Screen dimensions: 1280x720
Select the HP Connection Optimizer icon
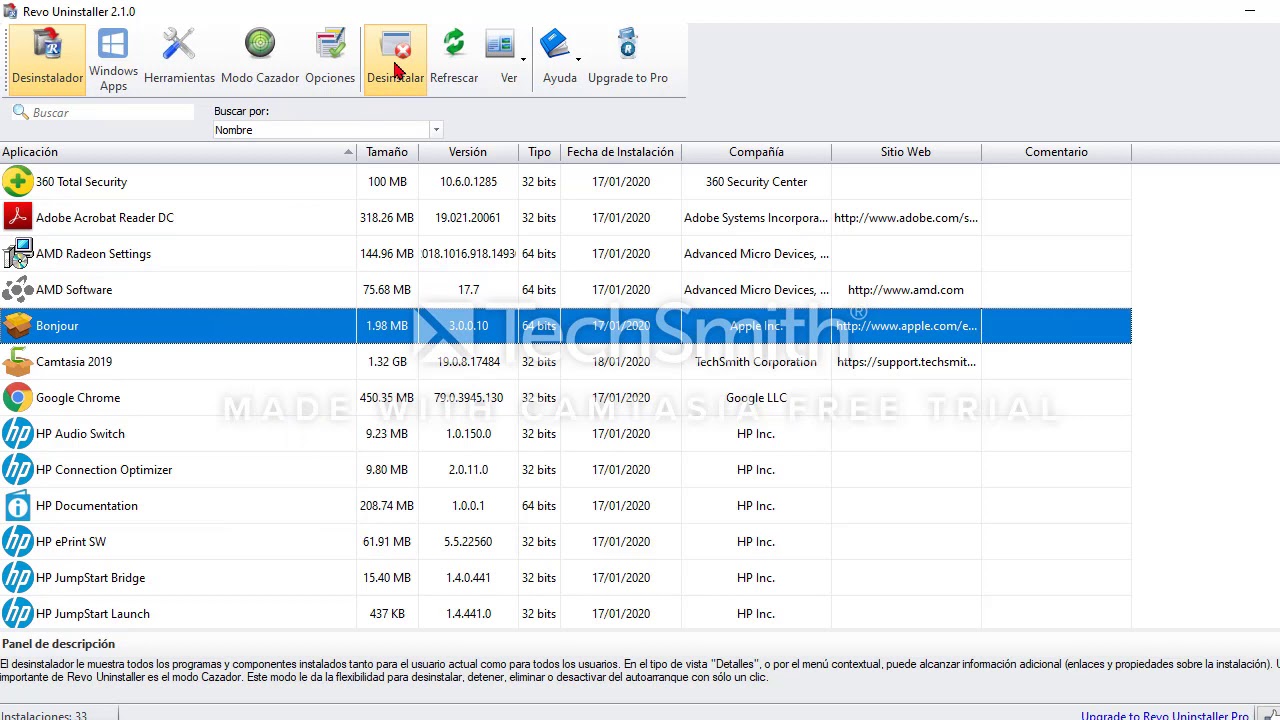tap(18, 470)
